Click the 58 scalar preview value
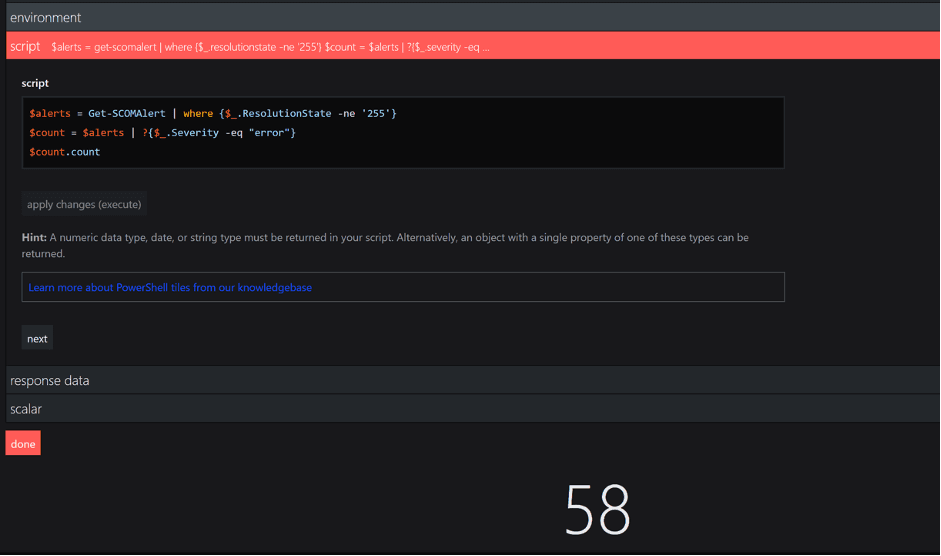 [x=597, y=509]
